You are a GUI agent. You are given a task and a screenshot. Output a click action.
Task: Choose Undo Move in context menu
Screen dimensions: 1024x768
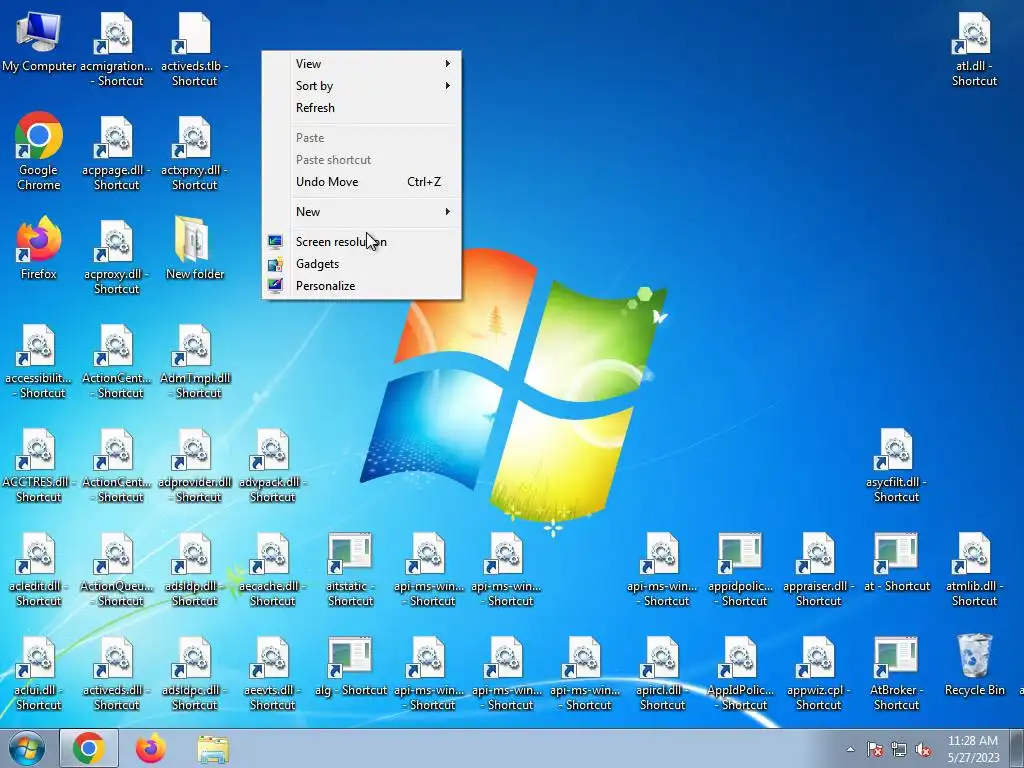[x=362, y=182]
